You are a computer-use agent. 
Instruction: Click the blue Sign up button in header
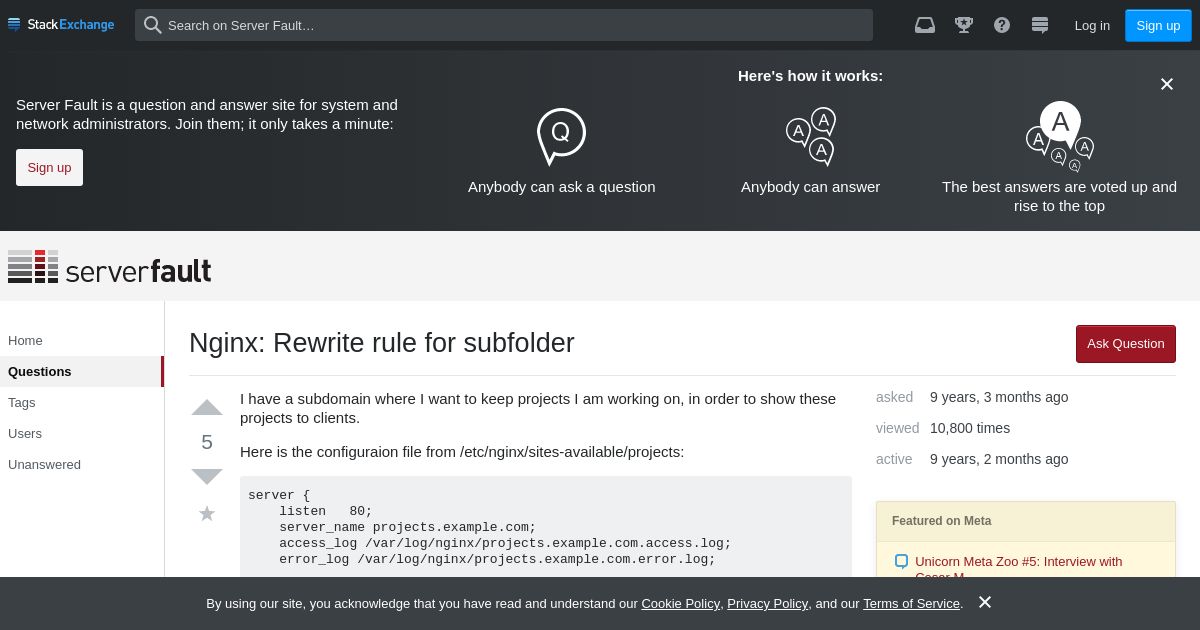click(1158, 25)
